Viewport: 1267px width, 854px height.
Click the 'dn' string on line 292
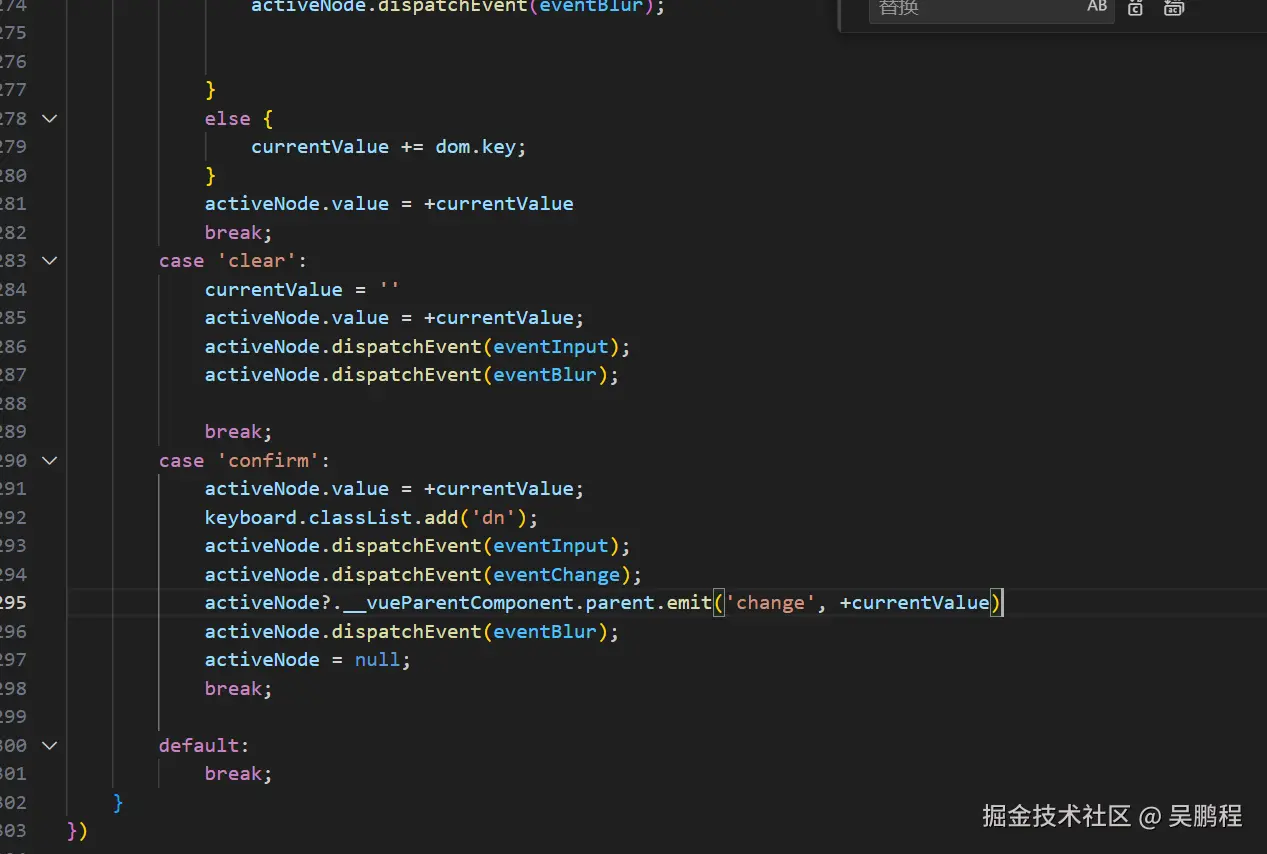tap(493, 517)
